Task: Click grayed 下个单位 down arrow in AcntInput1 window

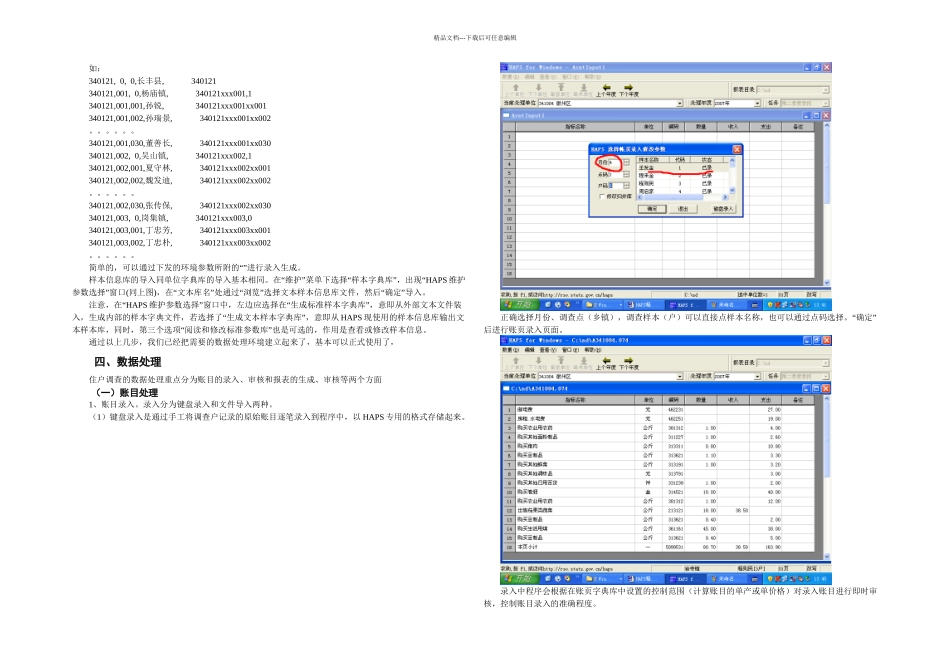Action: pos(538,88)
